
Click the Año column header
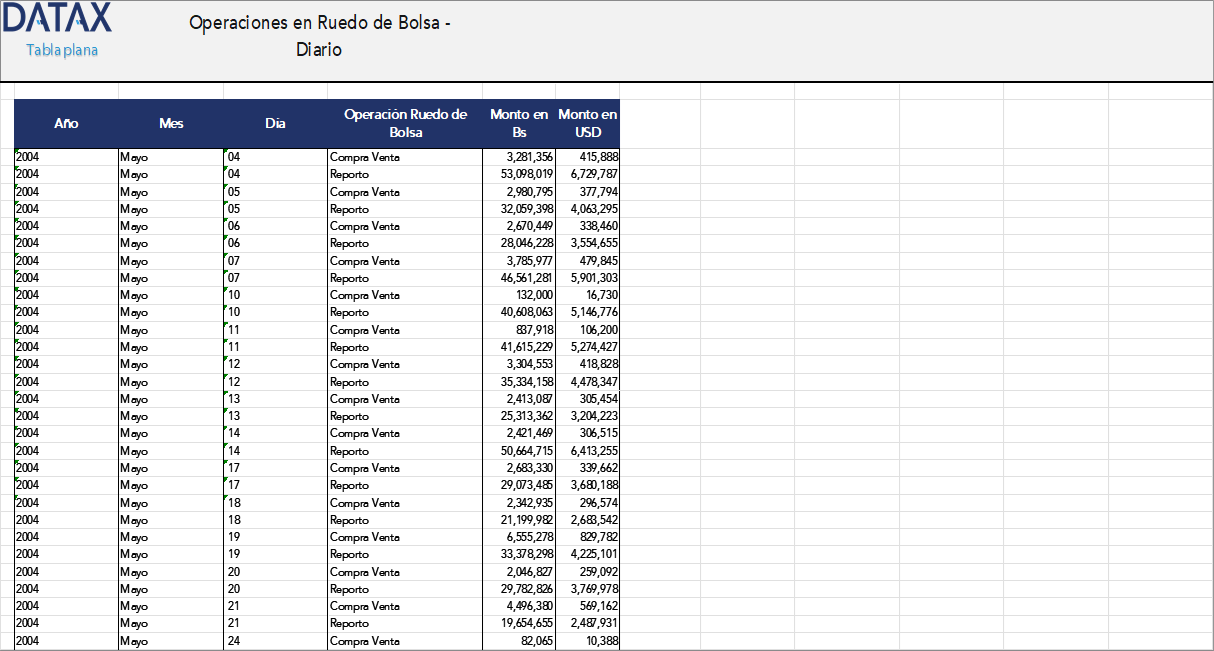tap(66, 123)
